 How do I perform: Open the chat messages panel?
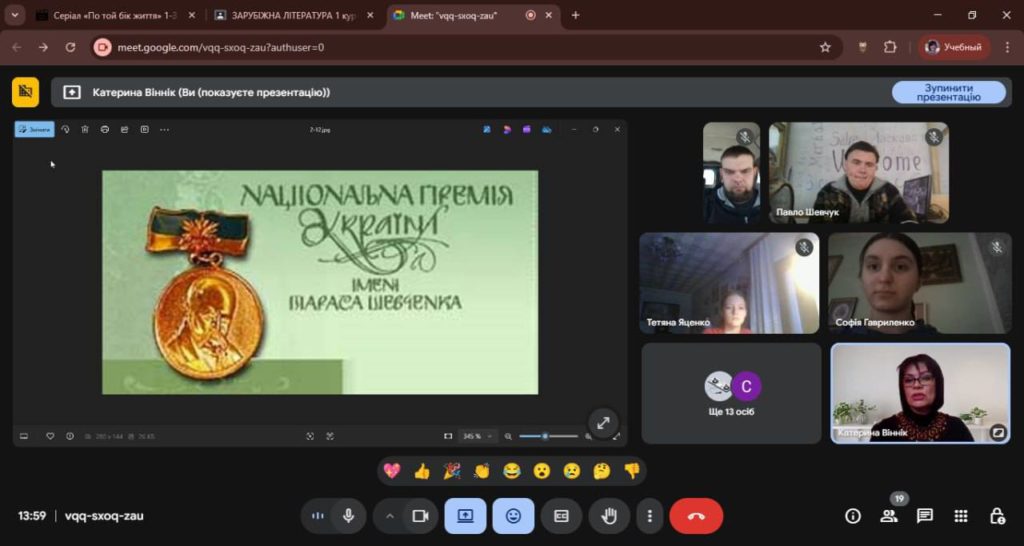[925, 516]
